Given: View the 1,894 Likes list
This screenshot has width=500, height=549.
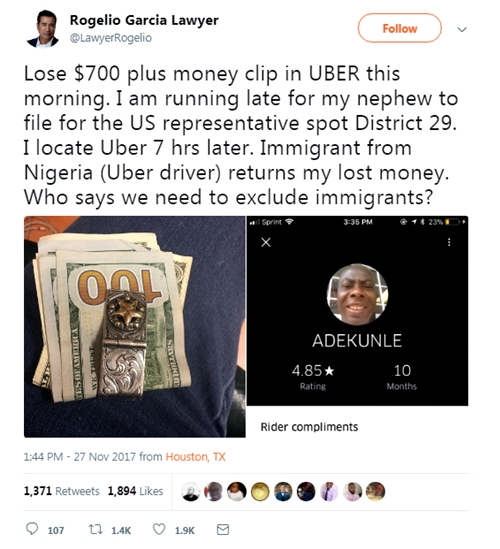Looking at the screenshot, I should point(136,491).
